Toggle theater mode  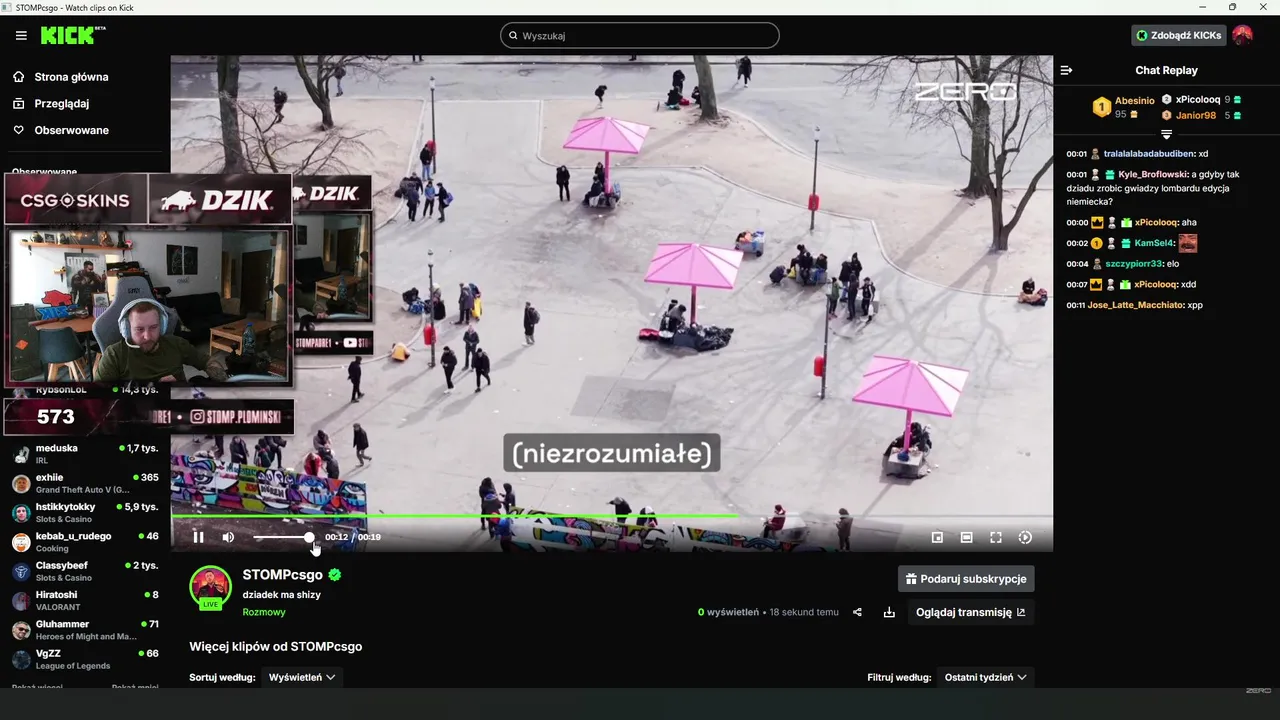pos(966,537)
